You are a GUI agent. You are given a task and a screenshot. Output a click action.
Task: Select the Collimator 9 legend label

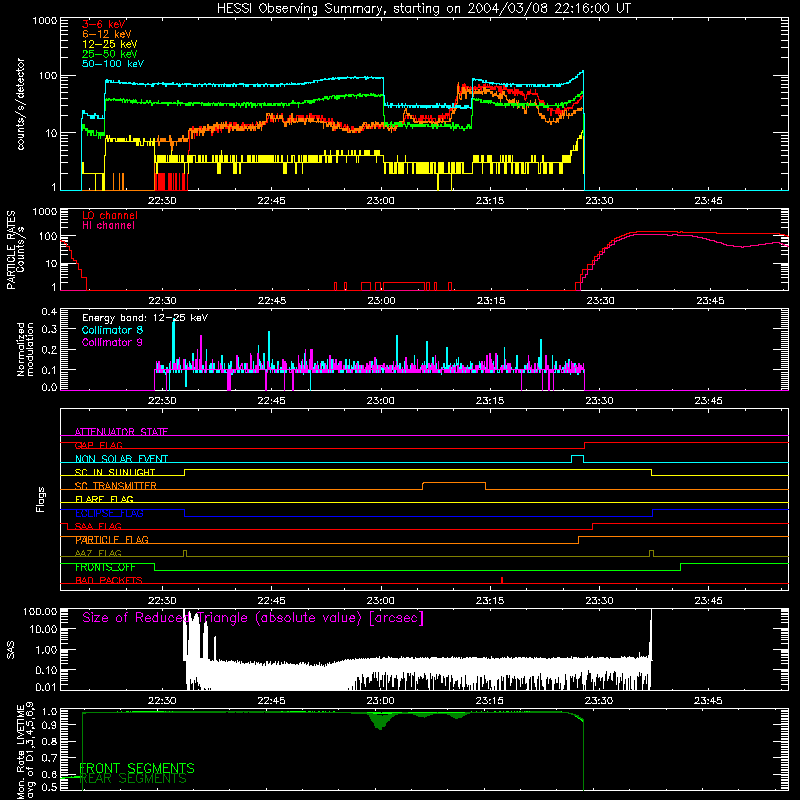[112, 342]
